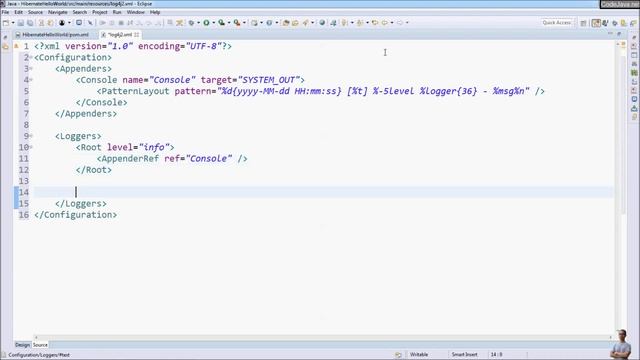The height and width of the screenshot is (360, 640).
Task: Click the globe web browser icon
Action: (x=322, y=23)
